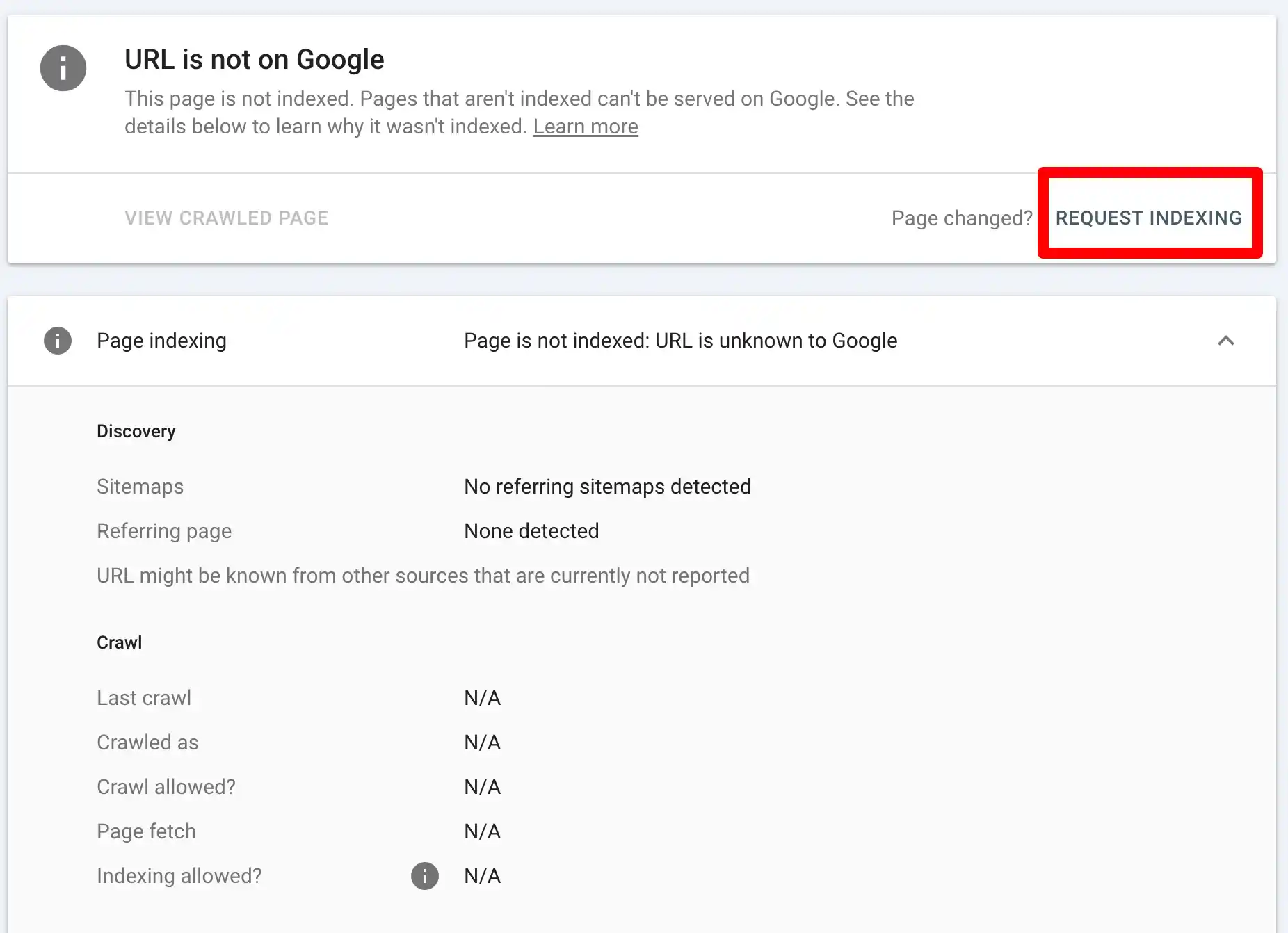
Task: Click the 'Indexing allowed?' label
Action: 179,876
